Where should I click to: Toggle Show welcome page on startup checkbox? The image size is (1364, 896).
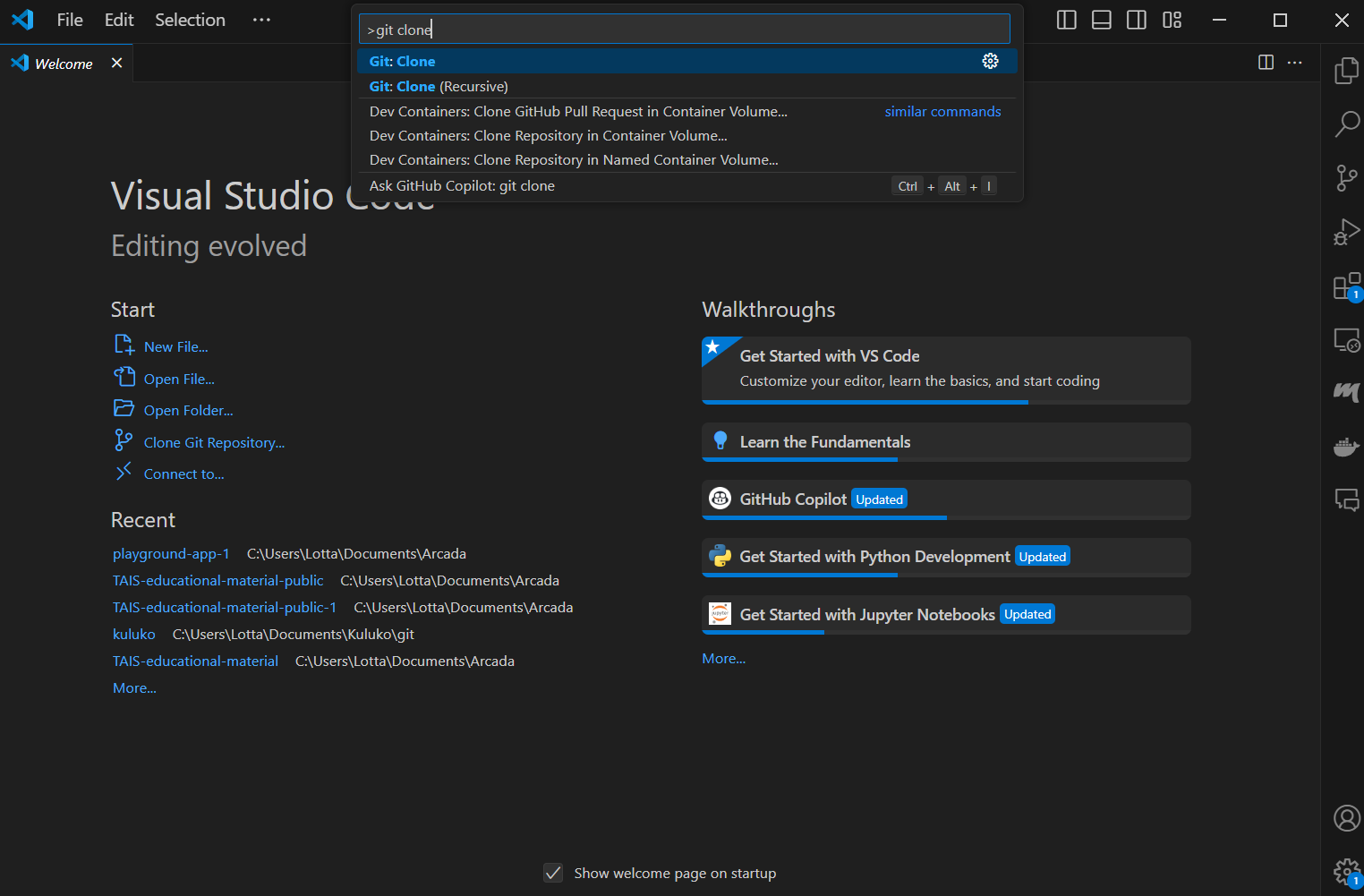(x=553, y=873)
